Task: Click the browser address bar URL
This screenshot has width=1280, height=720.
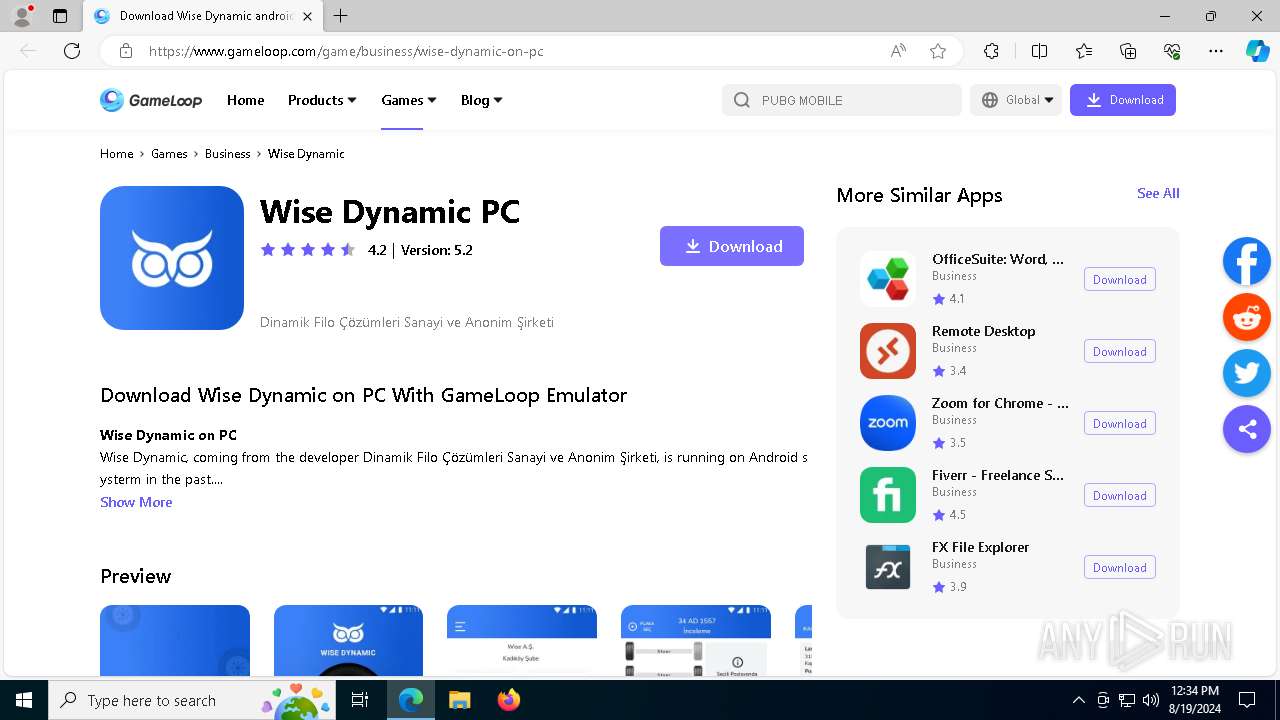Action: pos(346,51)
